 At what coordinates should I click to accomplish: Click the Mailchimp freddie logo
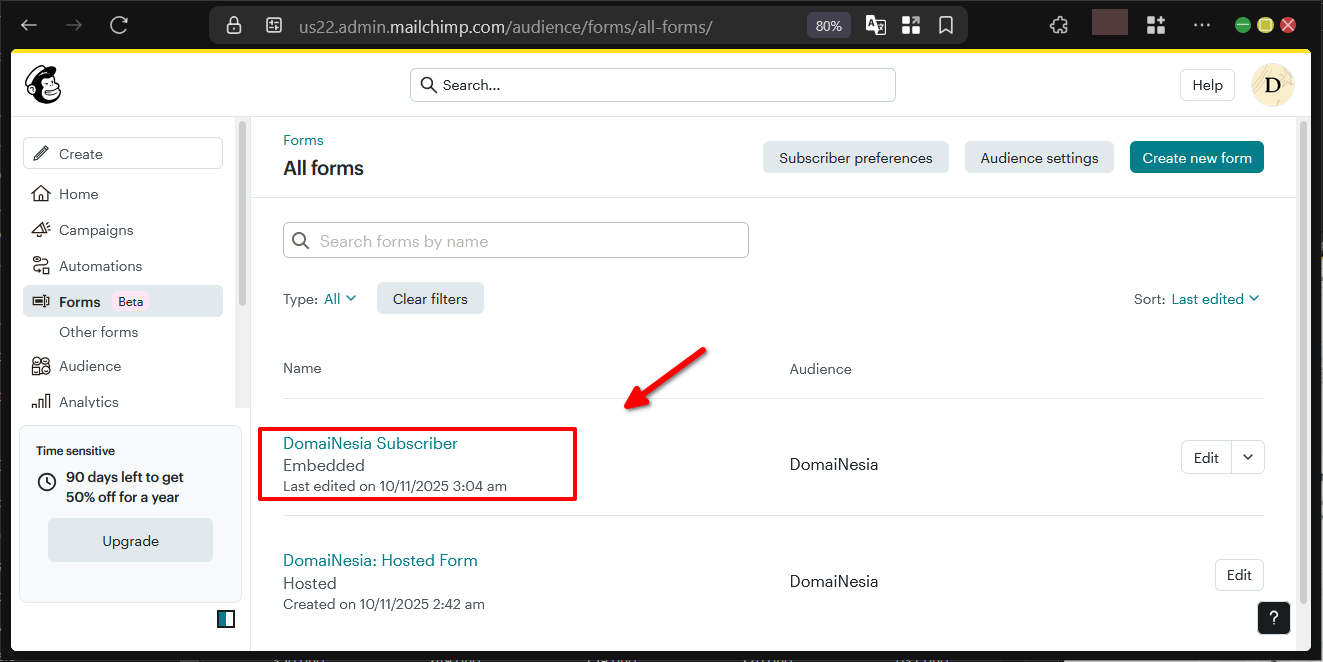click(43, 85)
